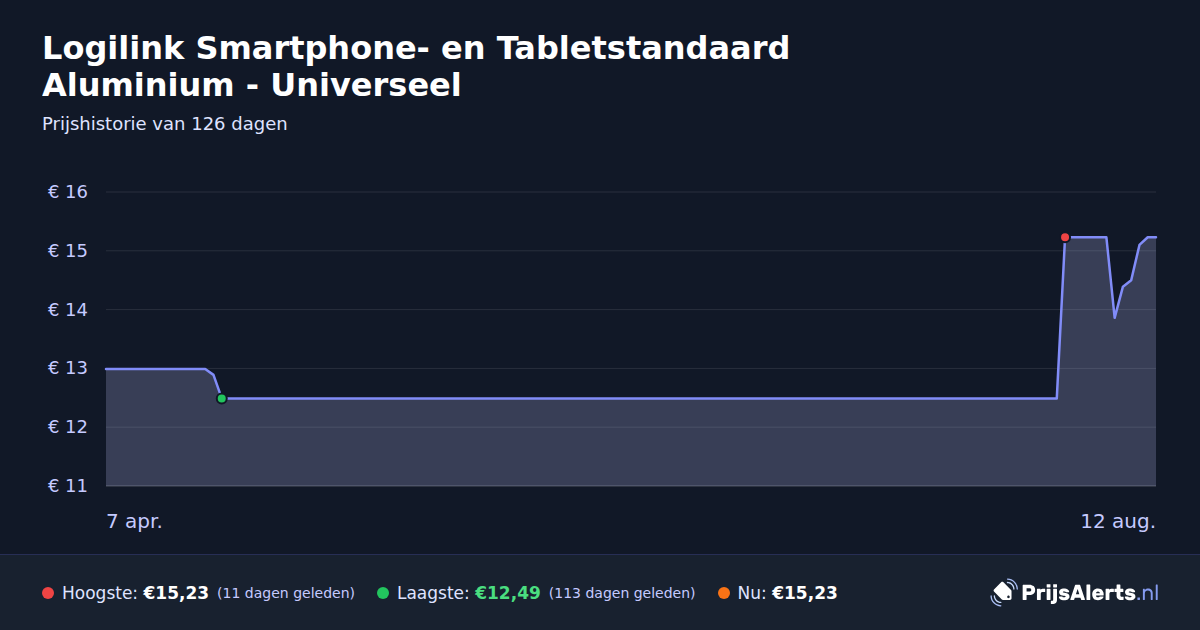Viewport: 1200px width, 630px height.
Task: Click the € 15 axis label
Action: (x=68, y=251)
